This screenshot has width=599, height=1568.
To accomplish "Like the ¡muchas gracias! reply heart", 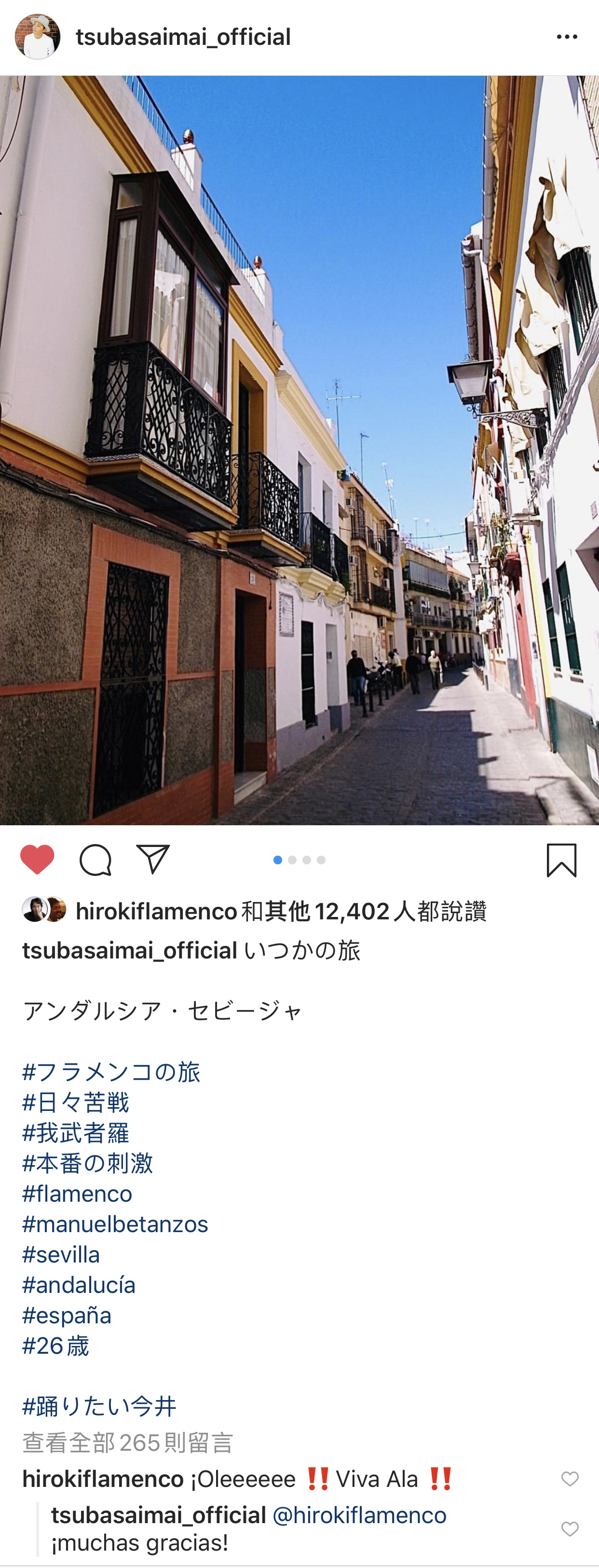I will [570, 1528].
